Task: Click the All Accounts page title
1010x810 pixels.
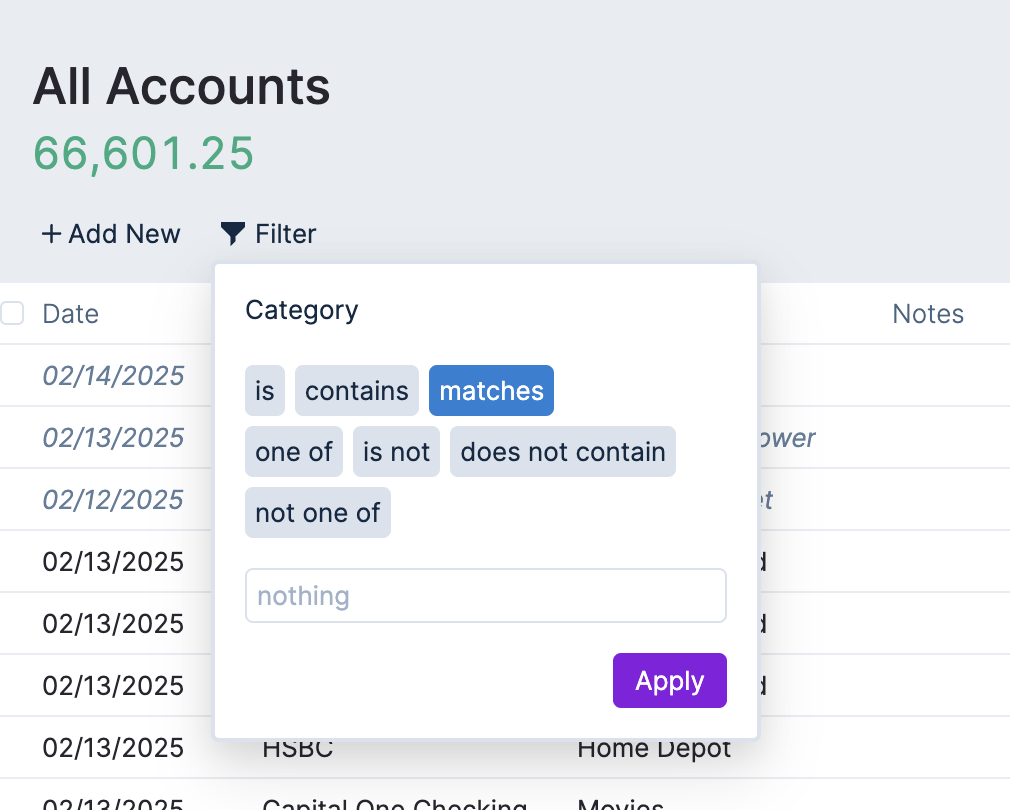Action: pyautogui.click(x=182, y=87)
